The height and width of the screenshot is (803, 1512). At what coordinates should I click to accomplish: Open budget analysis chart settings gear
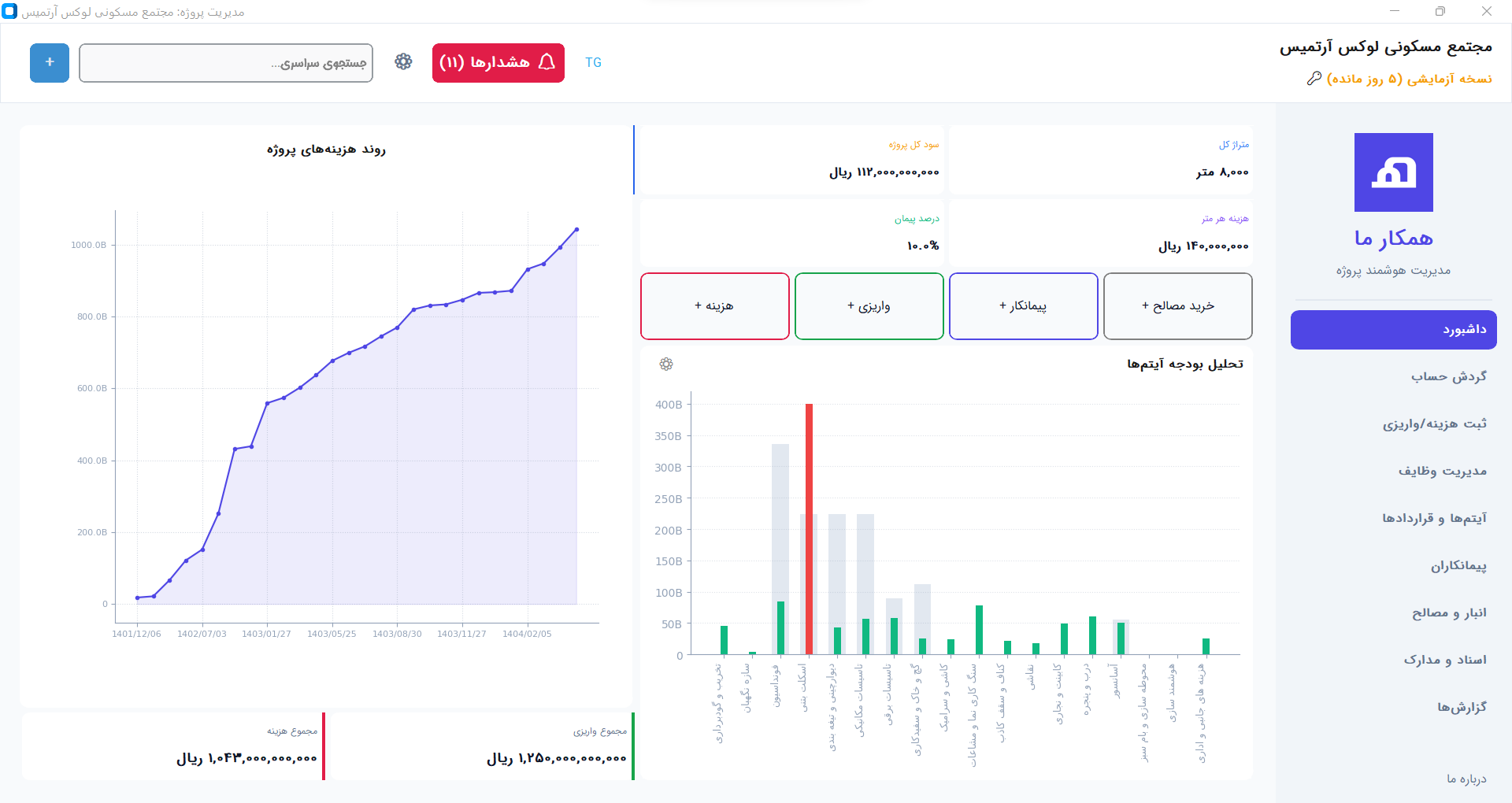point(666,364)
